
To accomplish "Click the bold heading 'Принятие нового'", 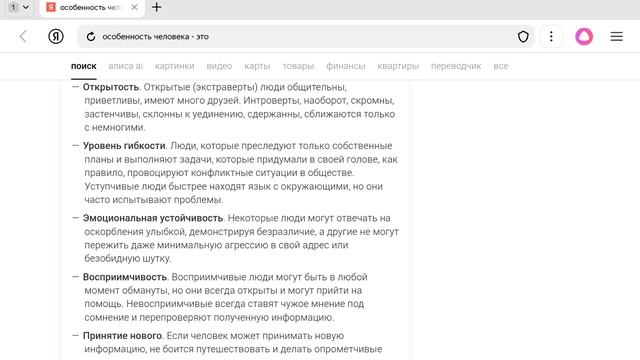I will coord(122,336).
